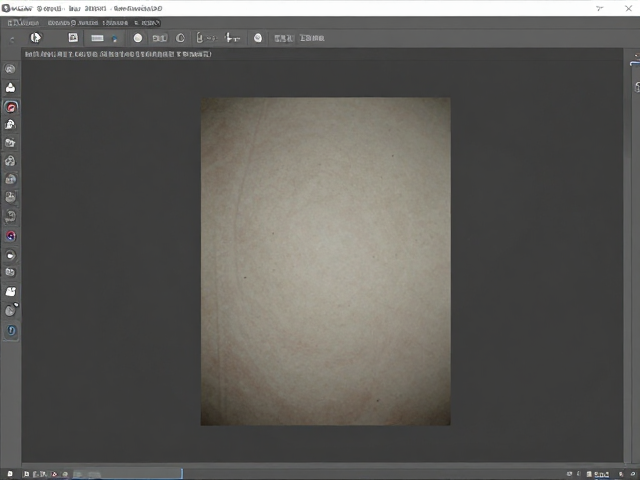The height and width of the screenshot is (480, 640).
Task: Click the document tab title above canvas
Action: point(118,54)
